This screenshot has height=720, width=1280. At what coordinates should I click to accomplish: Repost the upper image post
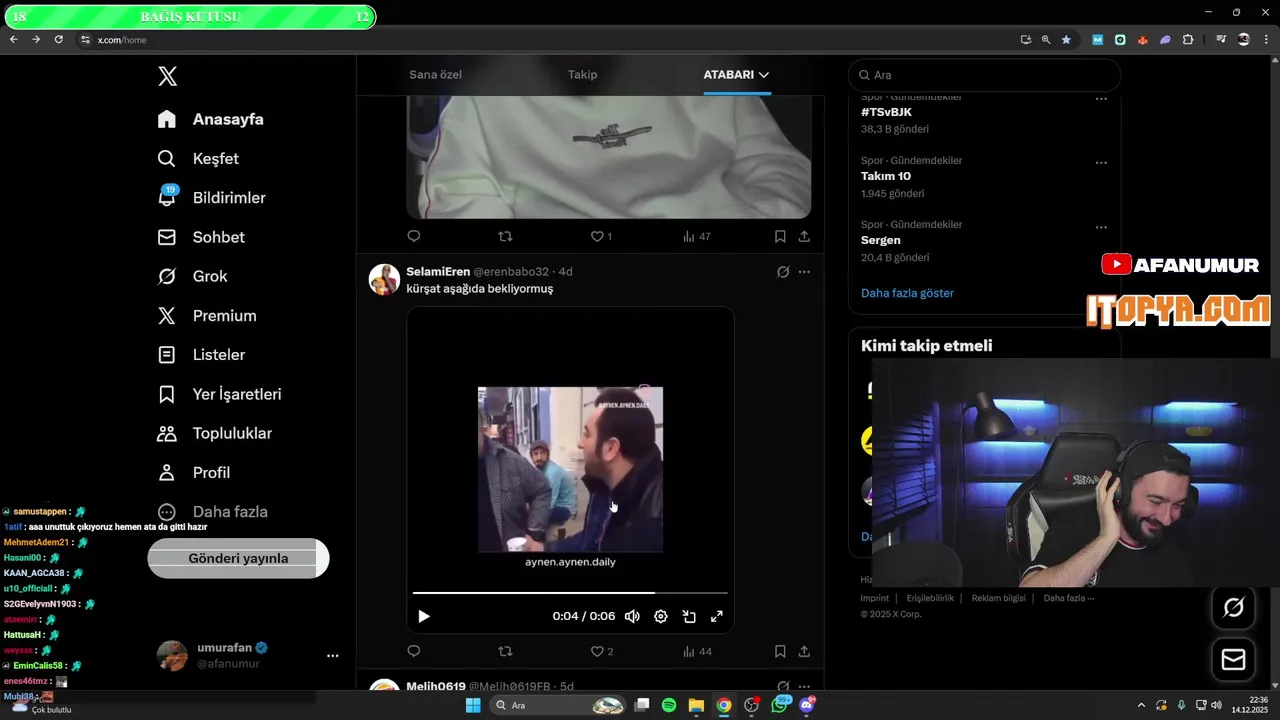(x=505, y=236)
